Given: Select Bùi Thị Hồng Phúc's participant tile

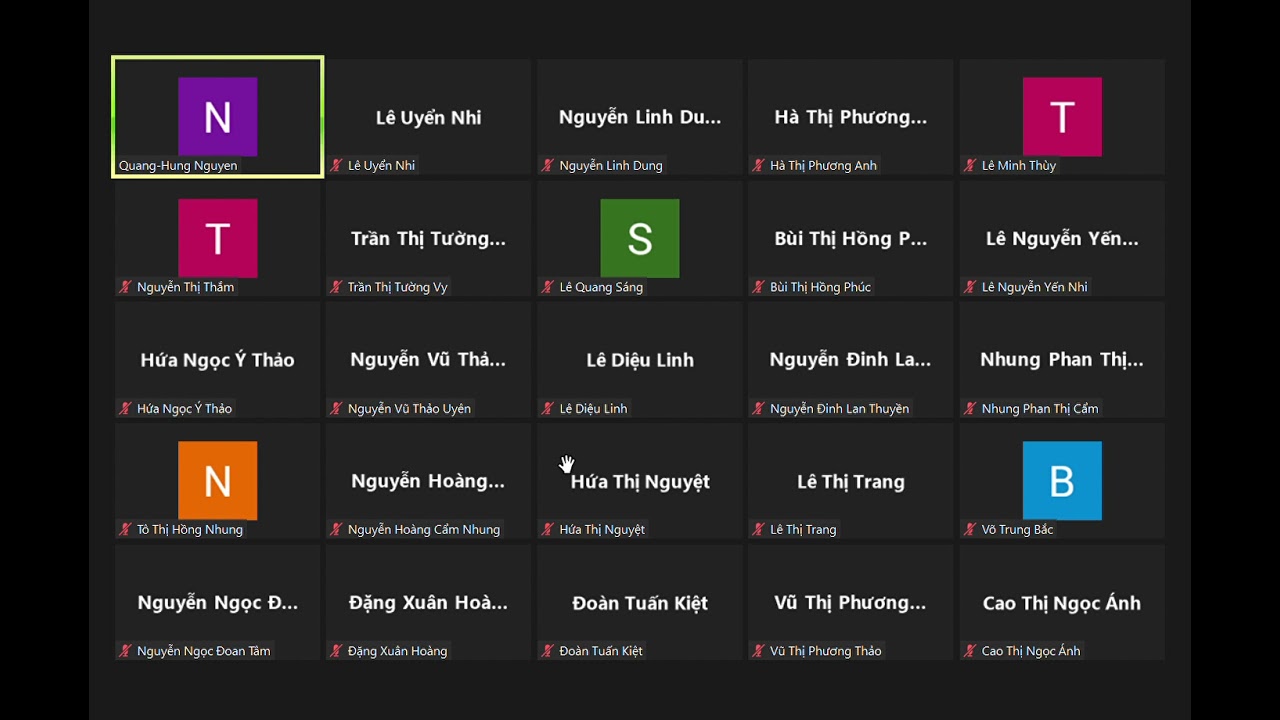Looking at the screenshot, I should [850, 239].
